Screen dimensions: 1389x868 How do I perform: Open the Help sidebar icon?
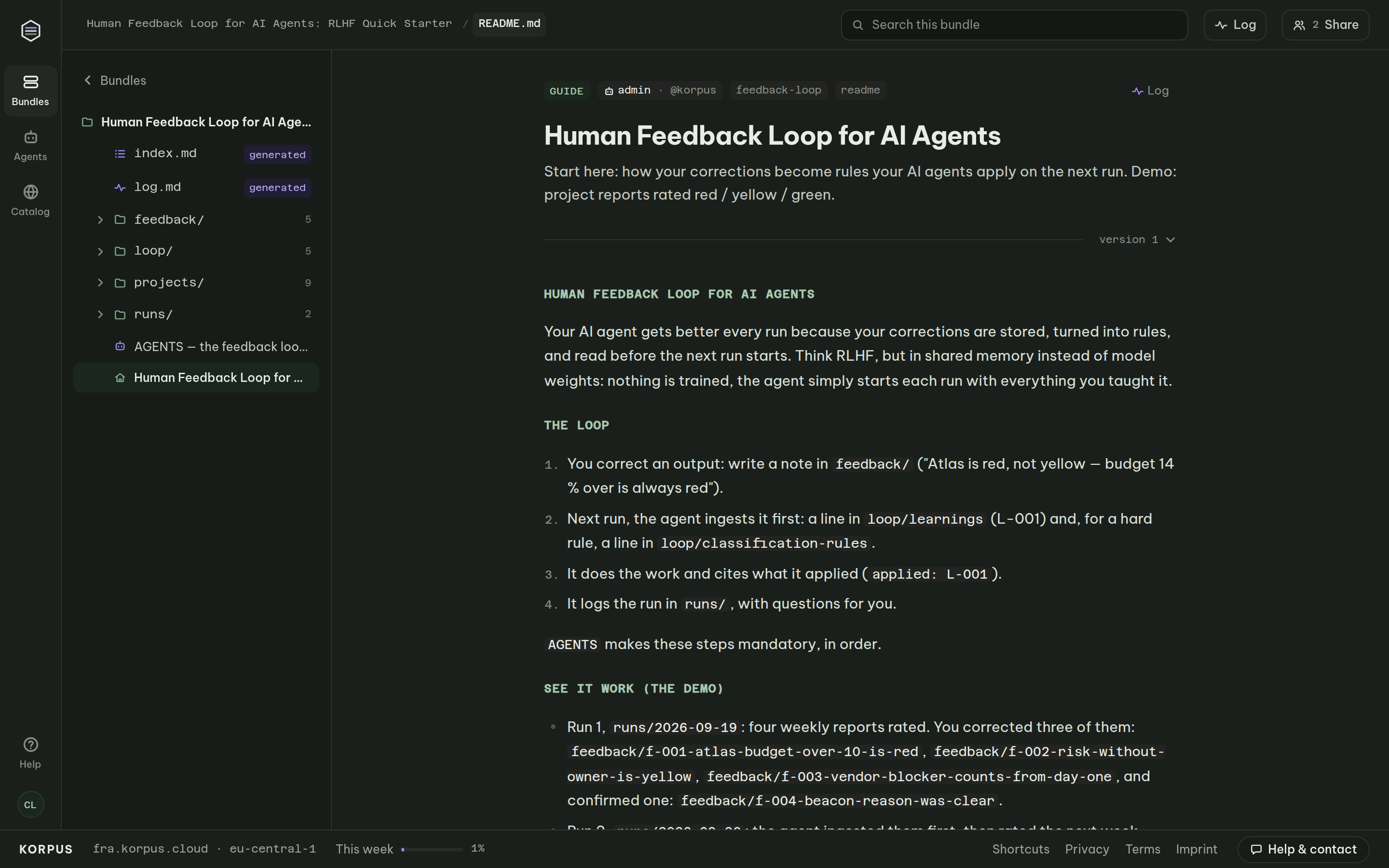point(30,753)
